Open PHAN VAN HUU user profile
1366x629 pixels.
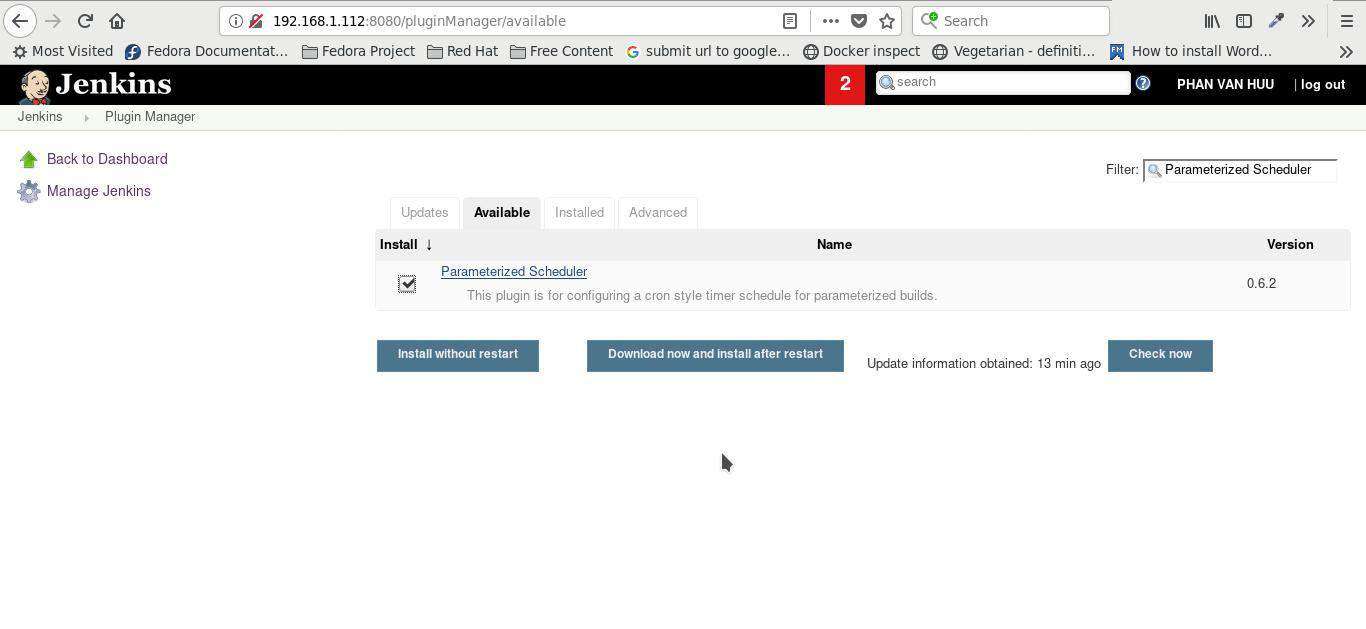1225,84
